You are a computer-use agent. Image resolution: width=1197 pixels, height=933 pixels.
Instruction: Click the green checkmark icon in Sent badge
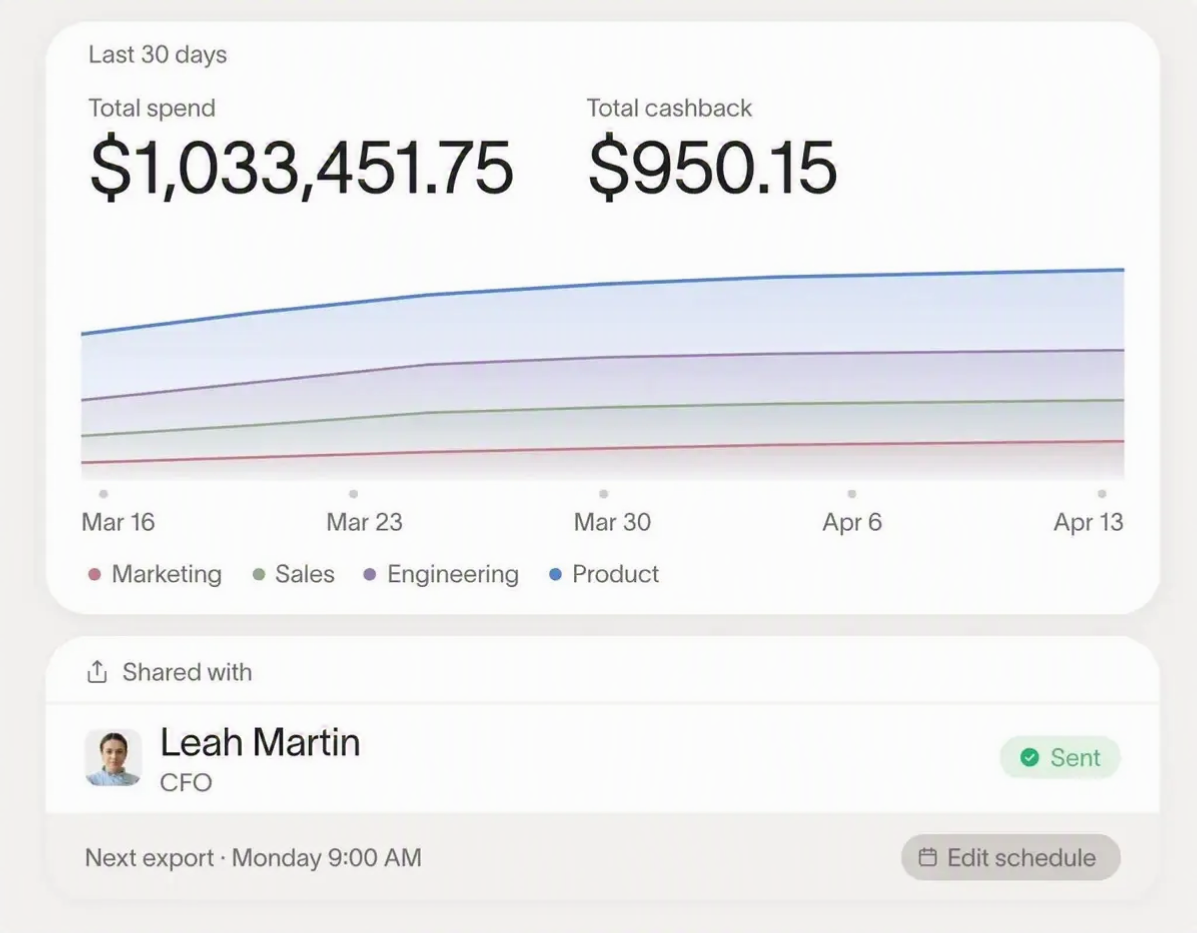[x=1030, y=757]
